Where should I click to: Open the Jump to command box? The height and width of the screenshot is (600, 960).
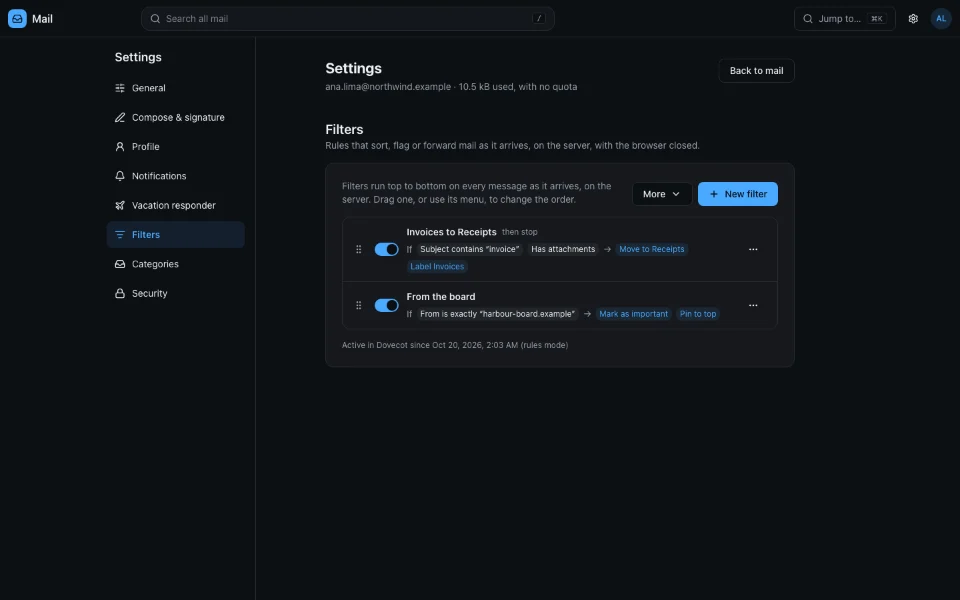pos(844,18)
